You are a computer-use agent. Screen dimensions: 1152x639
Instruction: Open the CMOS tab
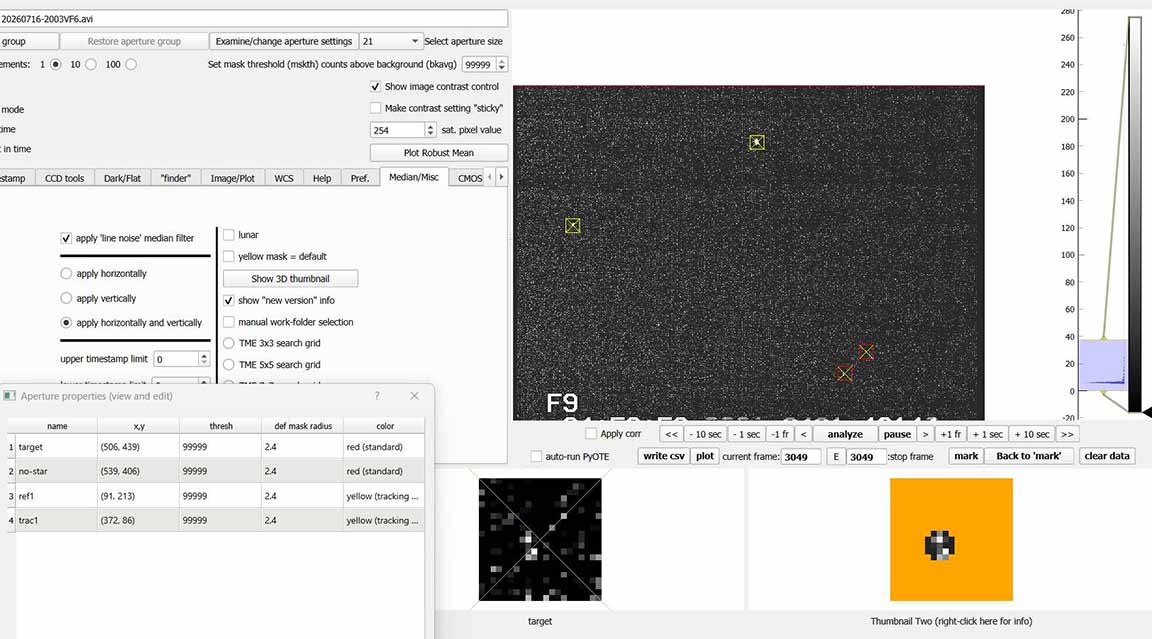(470, 178)
